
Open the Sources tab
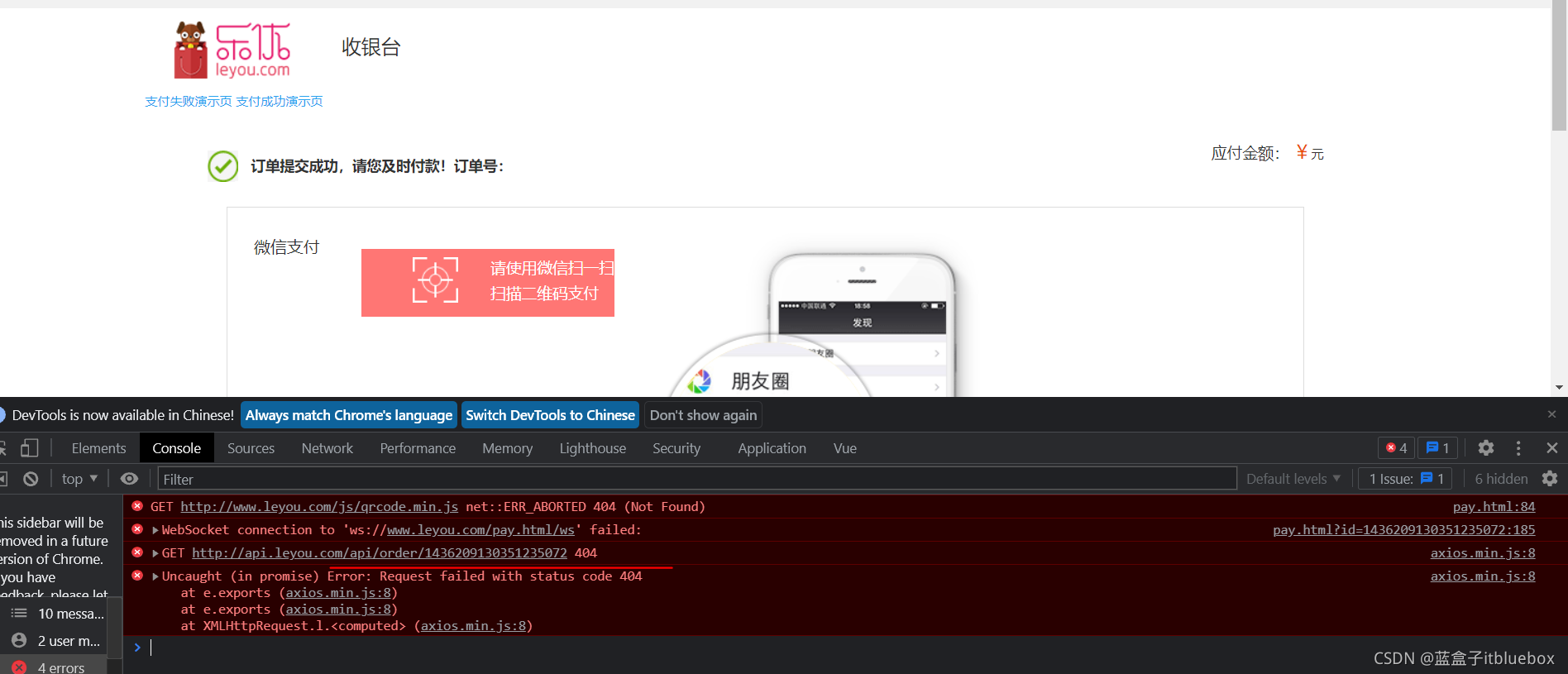(x=251, y=448)
